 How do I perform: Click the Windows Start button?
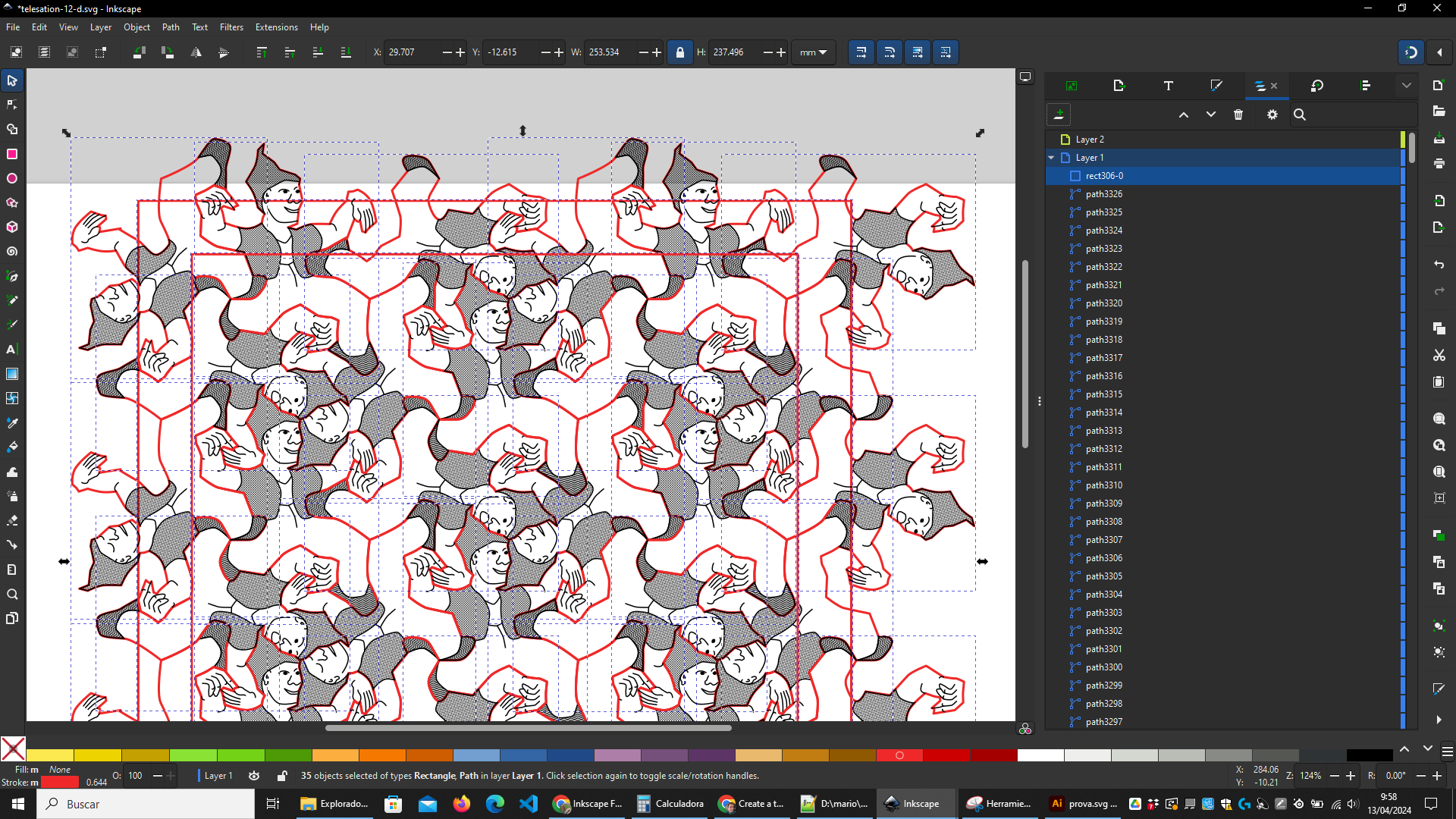point(18,804)
